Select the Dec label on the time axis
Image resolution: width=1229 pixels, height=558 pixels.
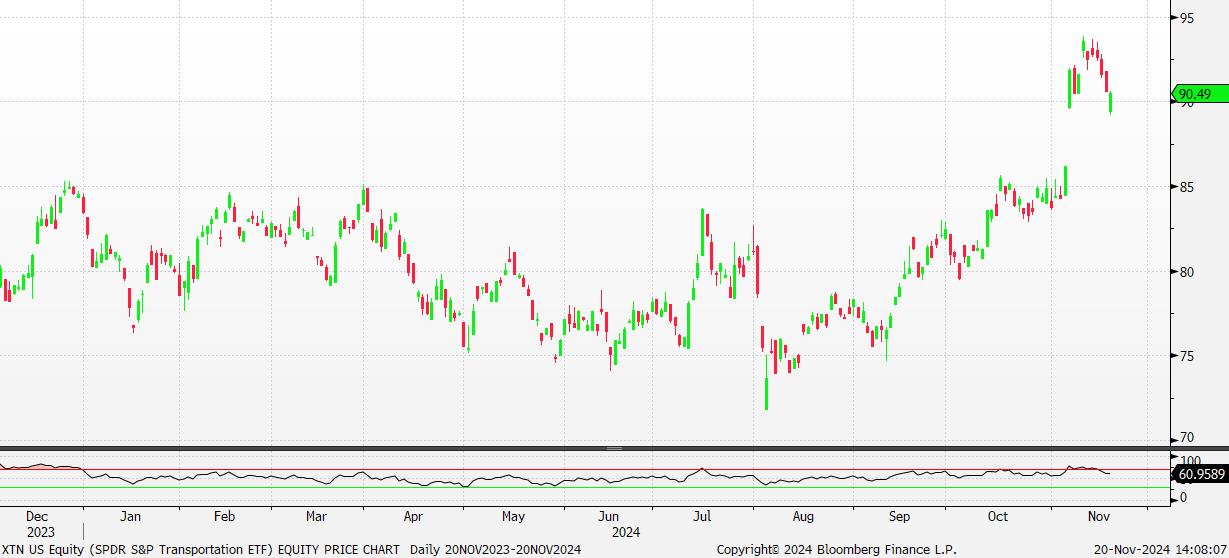pos(40,517)
